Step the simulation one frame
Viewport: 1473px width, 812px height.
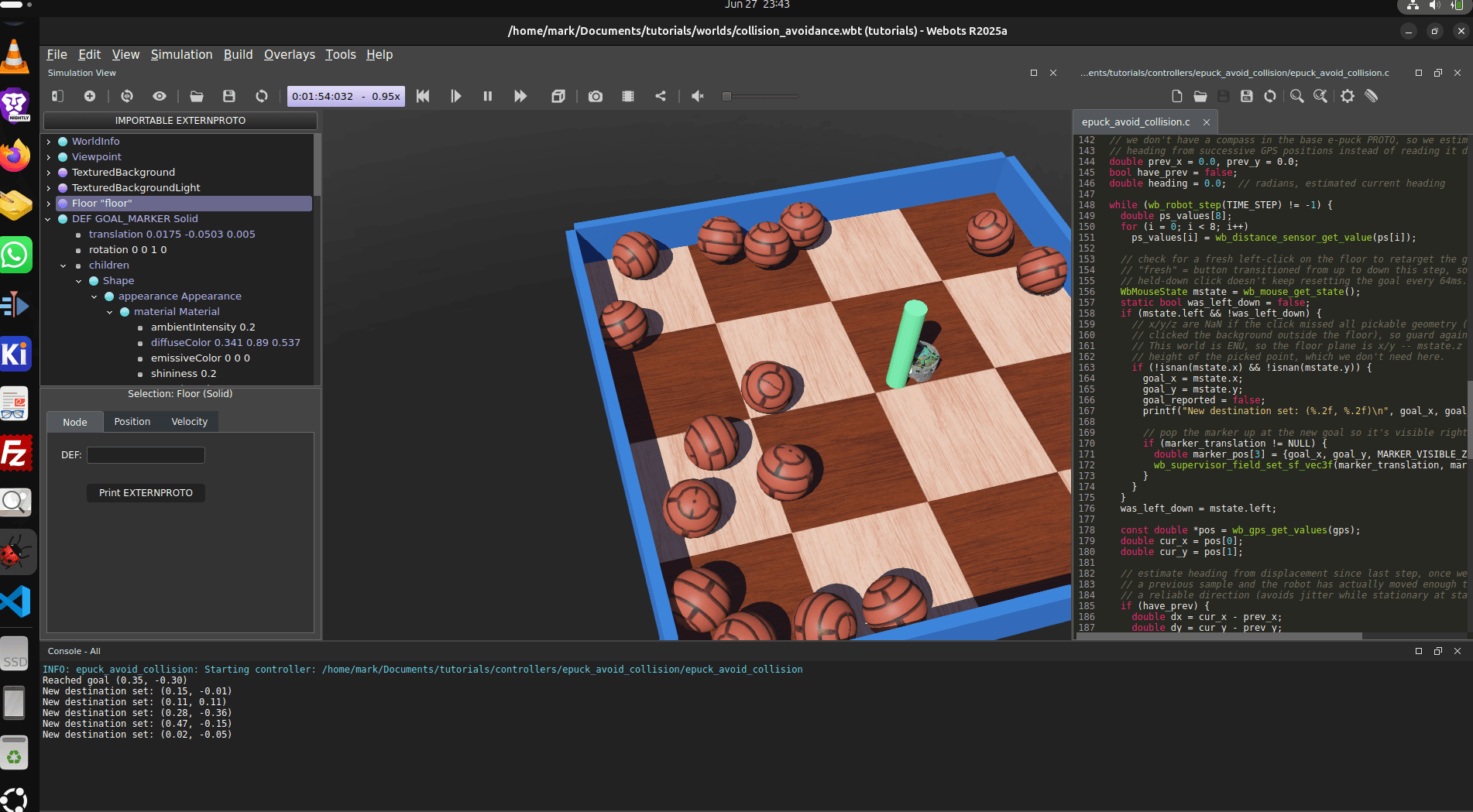pyautogui.click(x=455, y=96)
